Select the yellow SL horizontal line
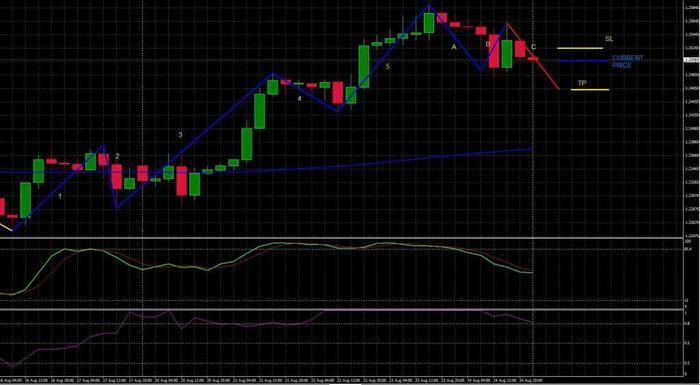Image resolution: width=700 pixels, height=385 pixels. pyautogui.click(x=580, y=48)
